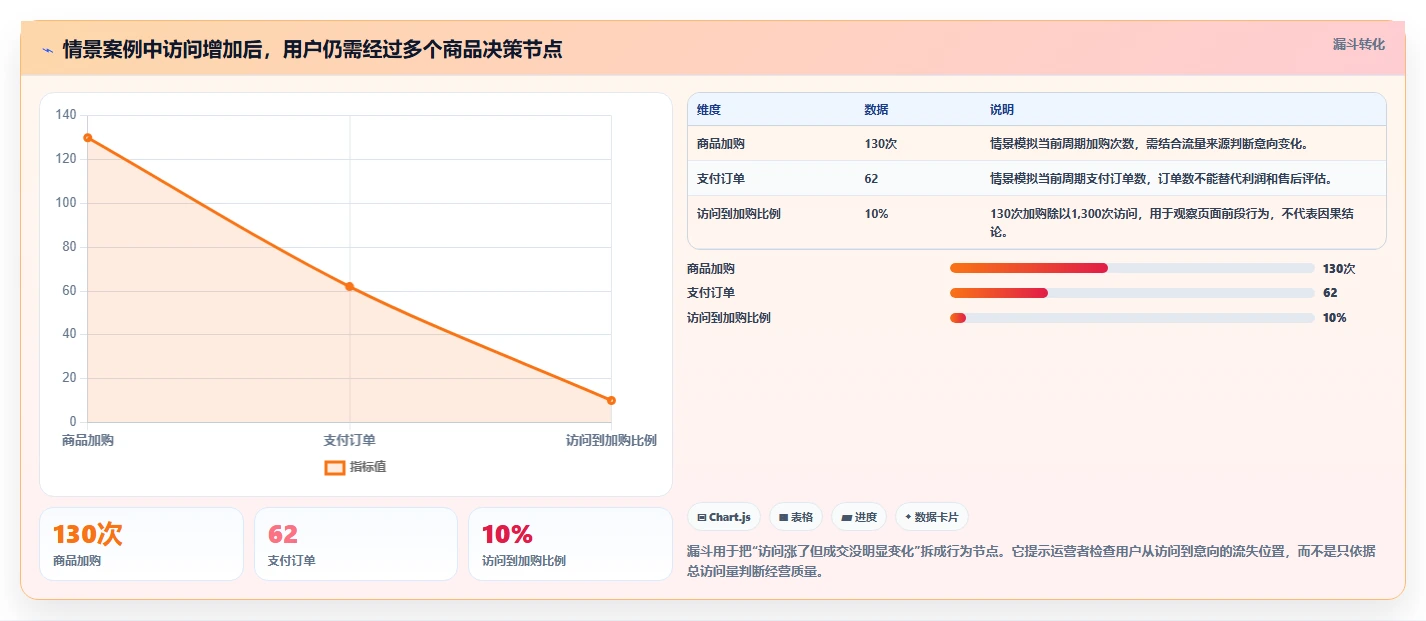The image size is (1426, 621).
Task: Open the 62 支付订单 data card
Action: pyautogui.click(x=356, y=544)
